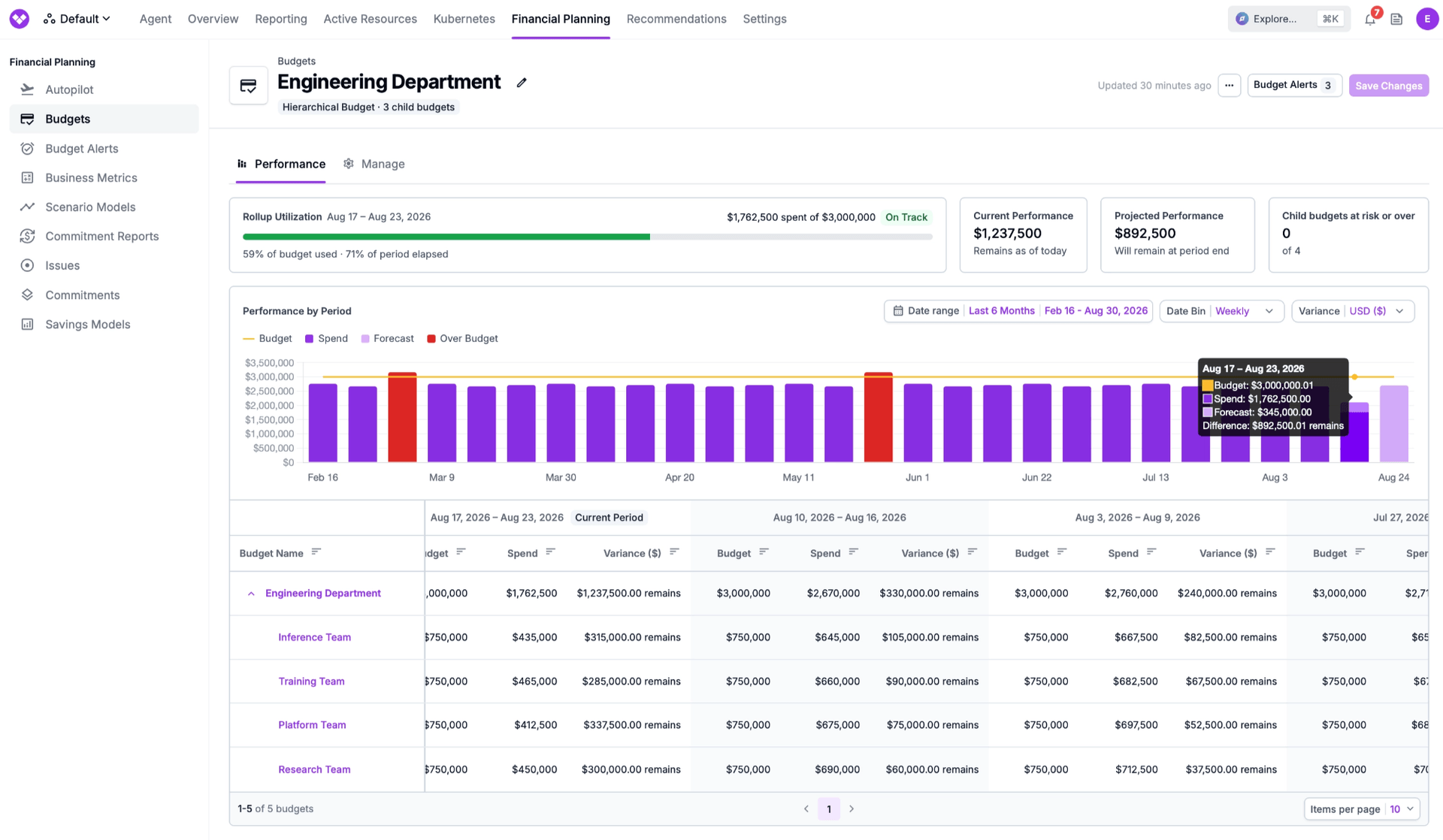Viewport: 1443px width, 840px height.
Task: Open the Date Bin Weekly dropdown
Action: (x=1221, y=311)
